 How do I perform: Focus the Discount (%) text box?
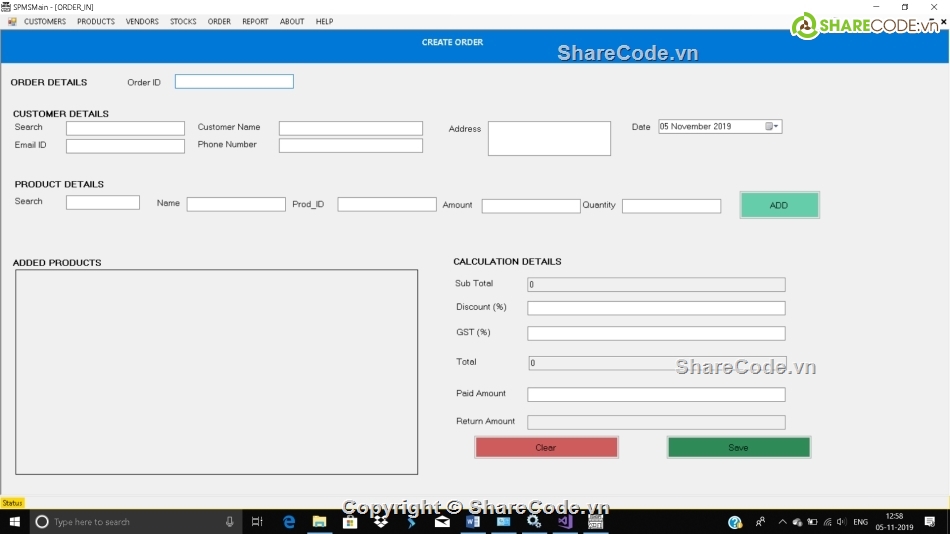(x=656, y=308)
